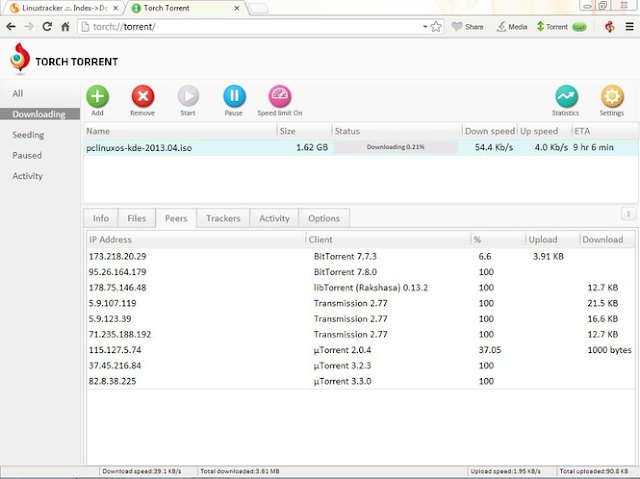This screenshot has height=479, width=640.
Task: Click the browser forward arrow
Action: click(29, 27)
